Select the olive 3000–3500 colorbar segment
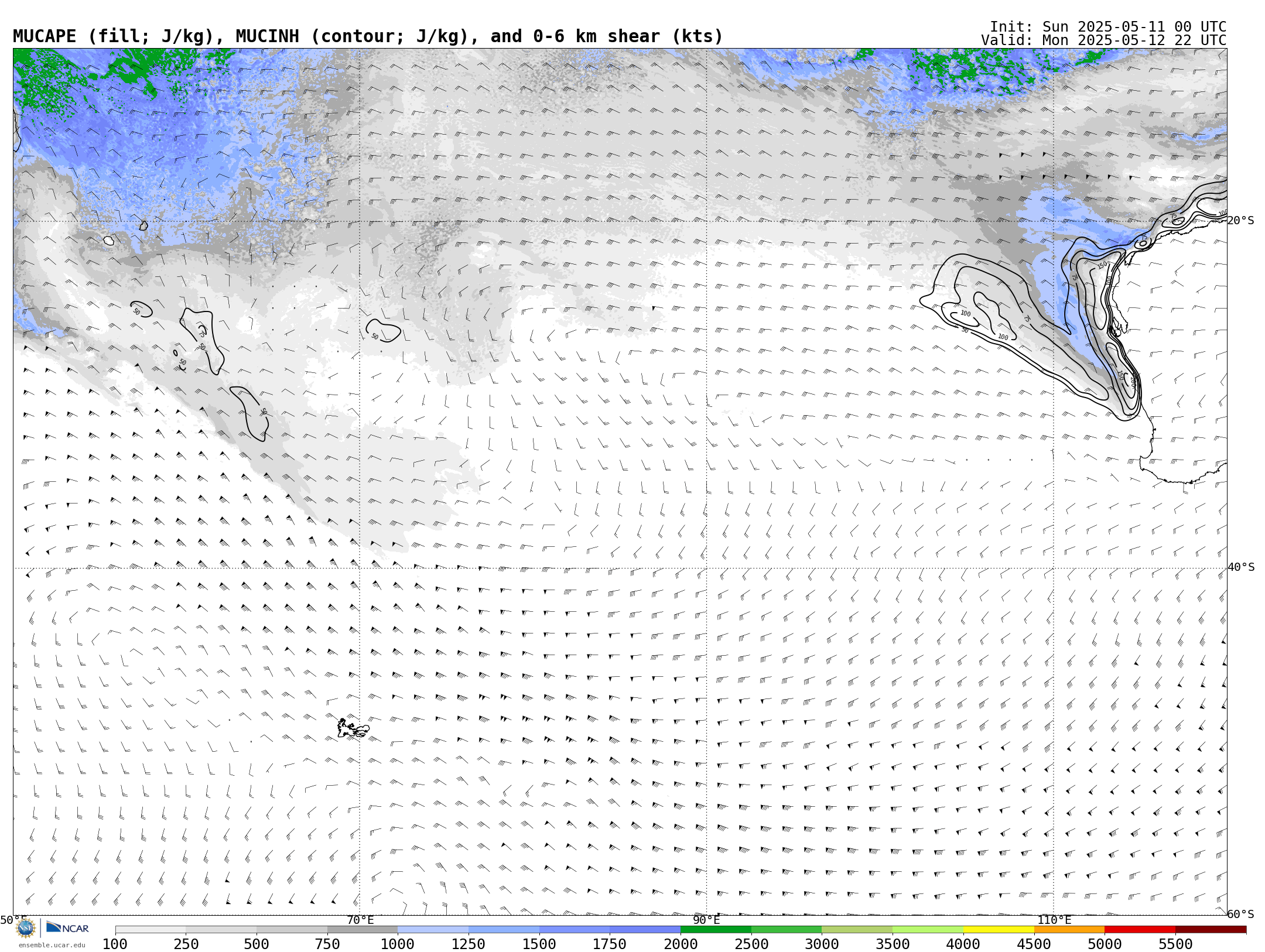The image size is (1265, 952). (857, 930)
